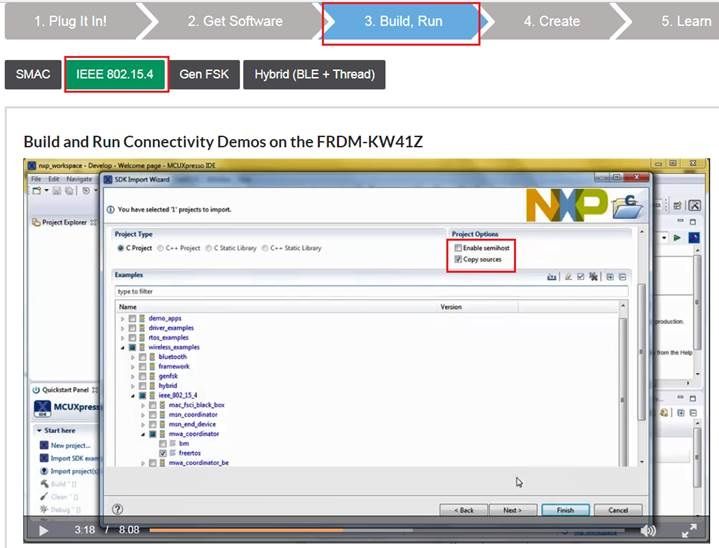Viewport: 719px width, 548px height.
Task: Click the collapse all icon in Examples toolbar
Action: pos(622,277)
